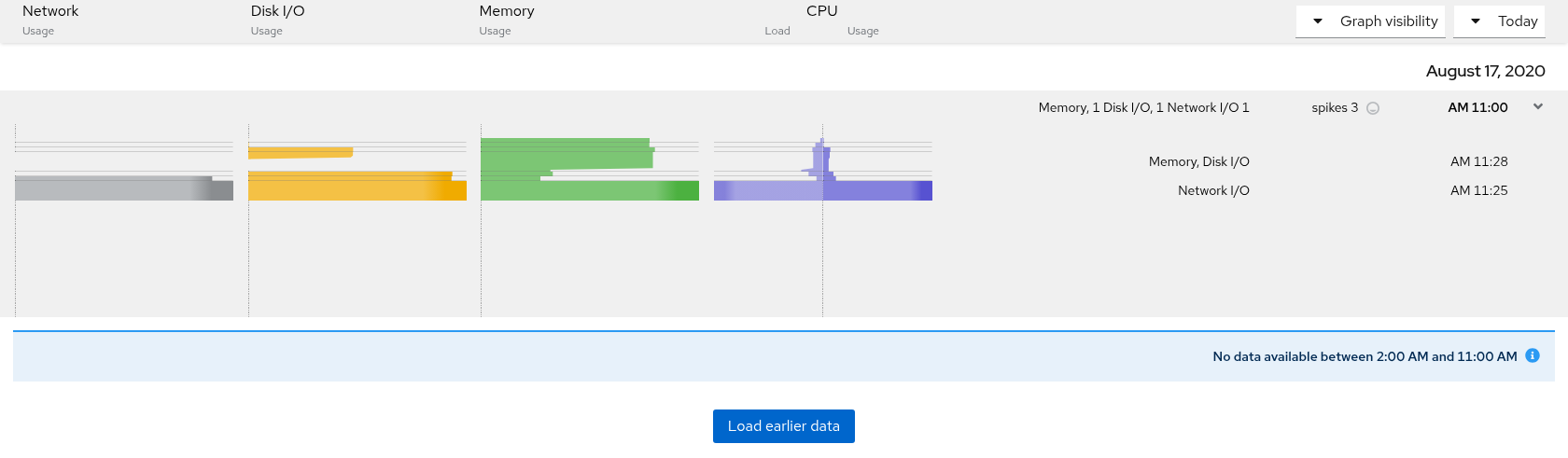Image resolution: width=1568 pixels, height=458 pixels.
Task: Open the Graph visibility dropdown
Action: tap(1370, 21)
